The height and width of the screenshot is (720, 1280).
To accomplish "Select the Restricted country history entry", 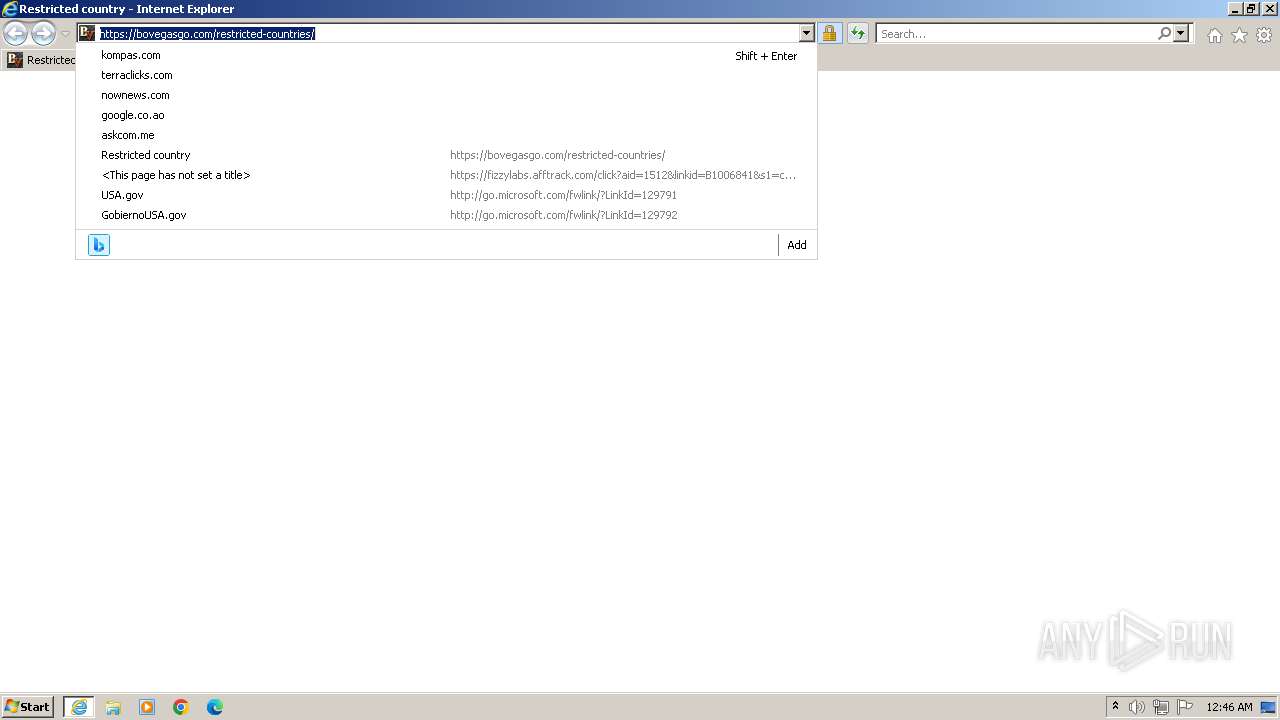I will [x=446, y=155].
